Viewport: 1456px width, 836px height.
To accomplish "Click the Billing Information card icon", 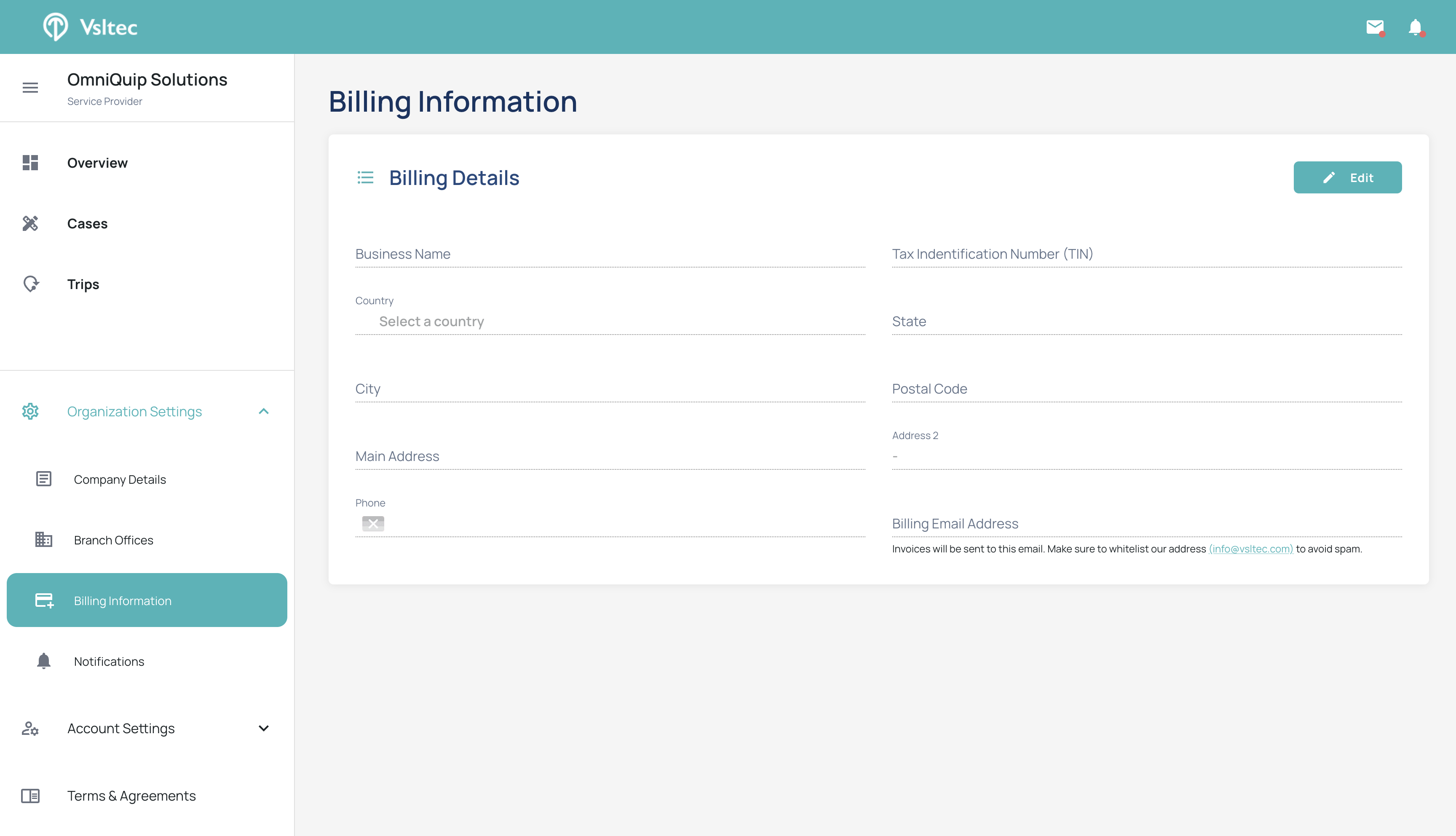I will click(x=44, y=600).
